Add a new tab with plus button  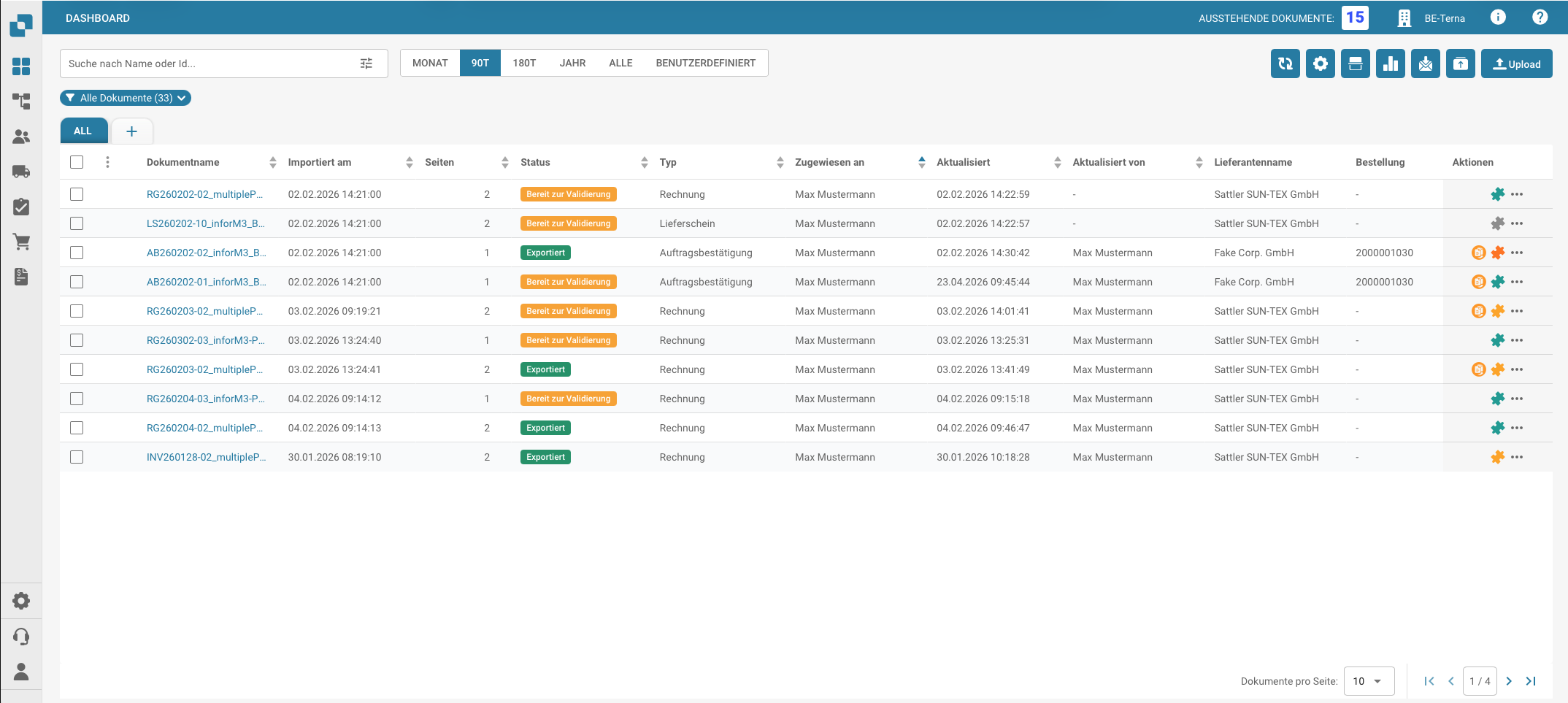tap(131, 131)
